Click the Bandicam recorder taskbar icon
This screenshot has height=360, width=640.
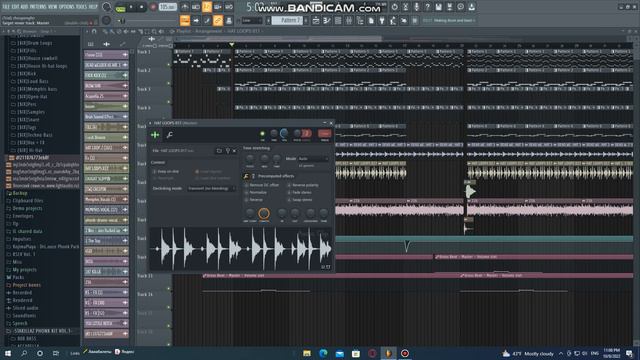(x=405, y=353)
